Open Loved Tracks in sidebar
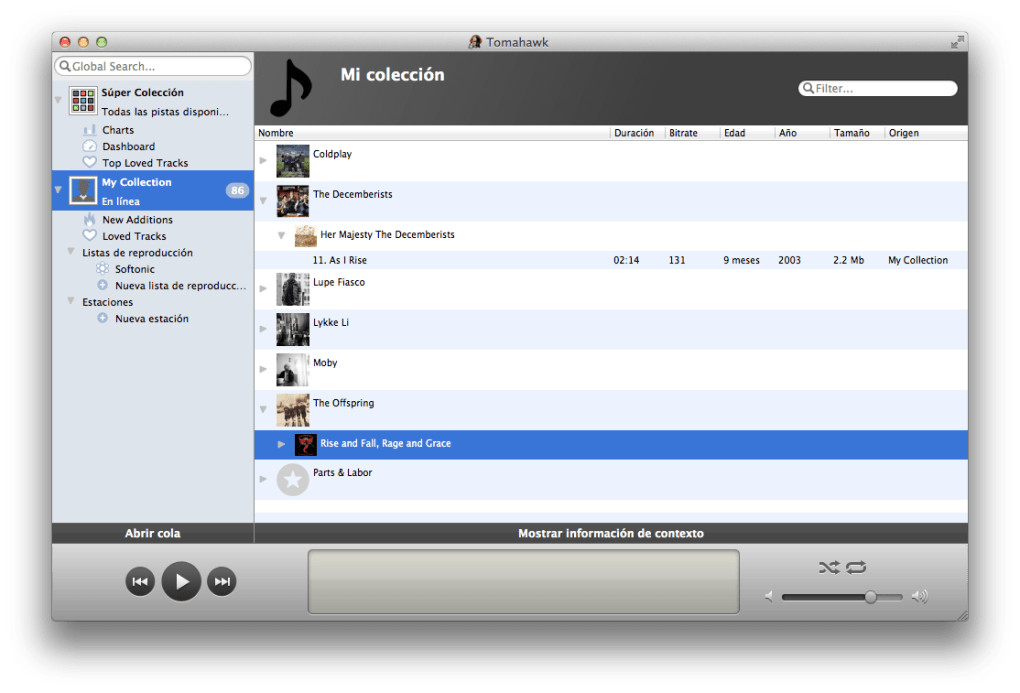 coord(134,236)
